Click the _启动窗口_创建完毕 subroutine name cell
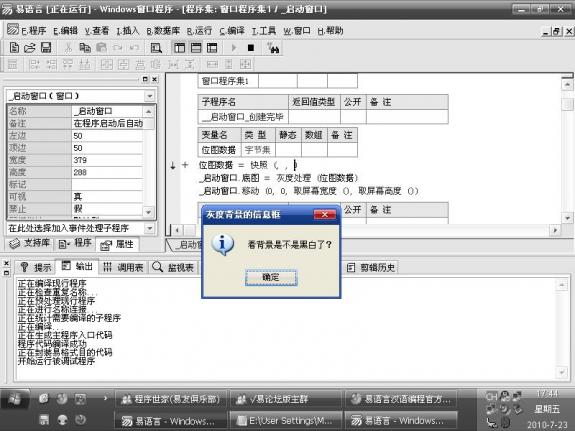The image size is (575, 431). pyautogui.click(x=243, y=117)
